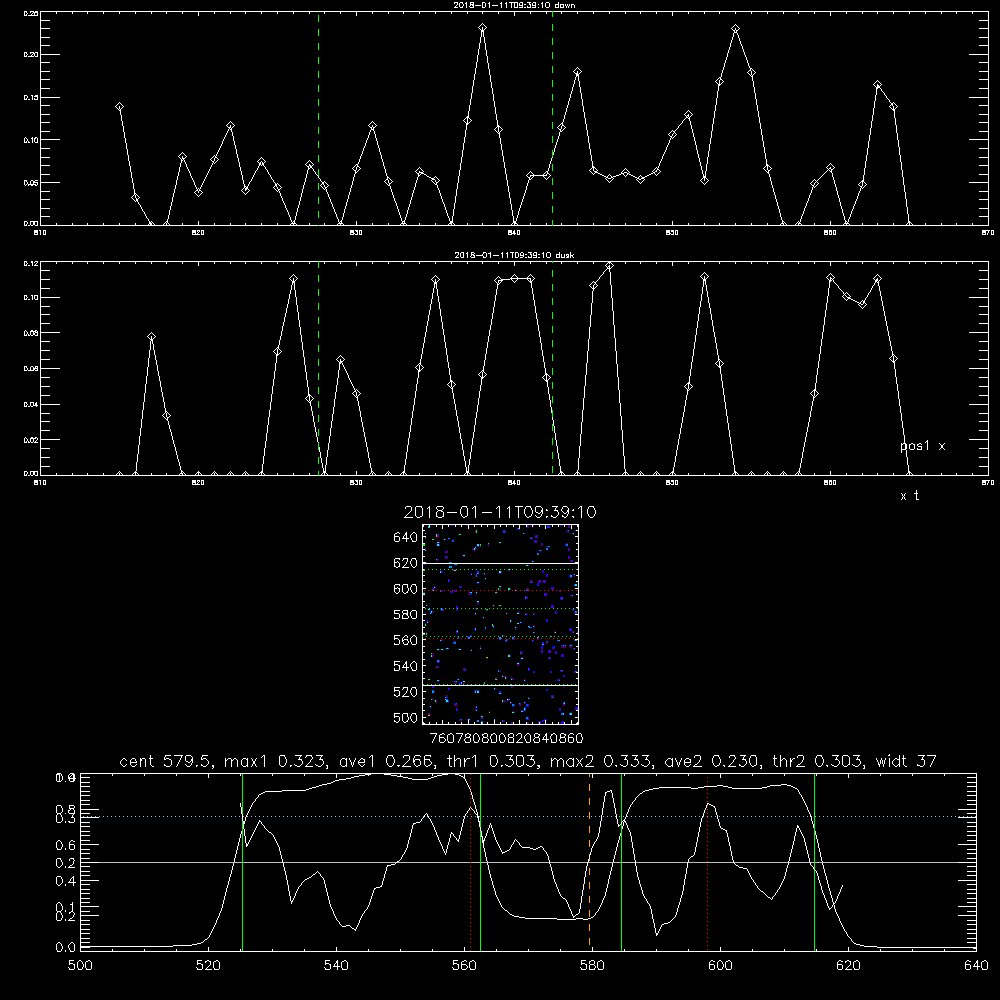The image size is (1000, 1000).
Task: Click bottom plot x-axis label 520
Action: click(x=208, y=965)
